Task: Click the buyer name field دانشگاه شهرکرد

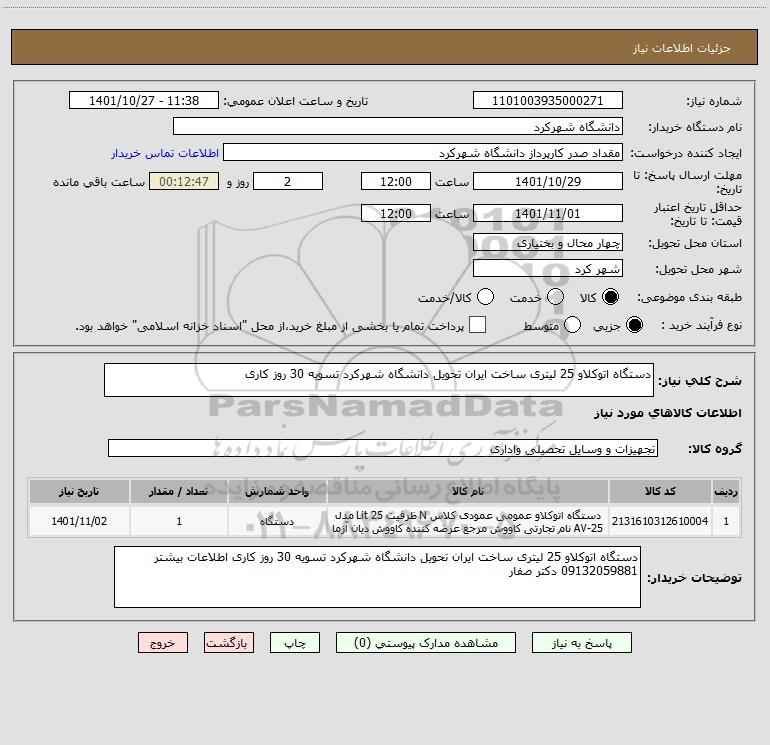Action: 398,127
